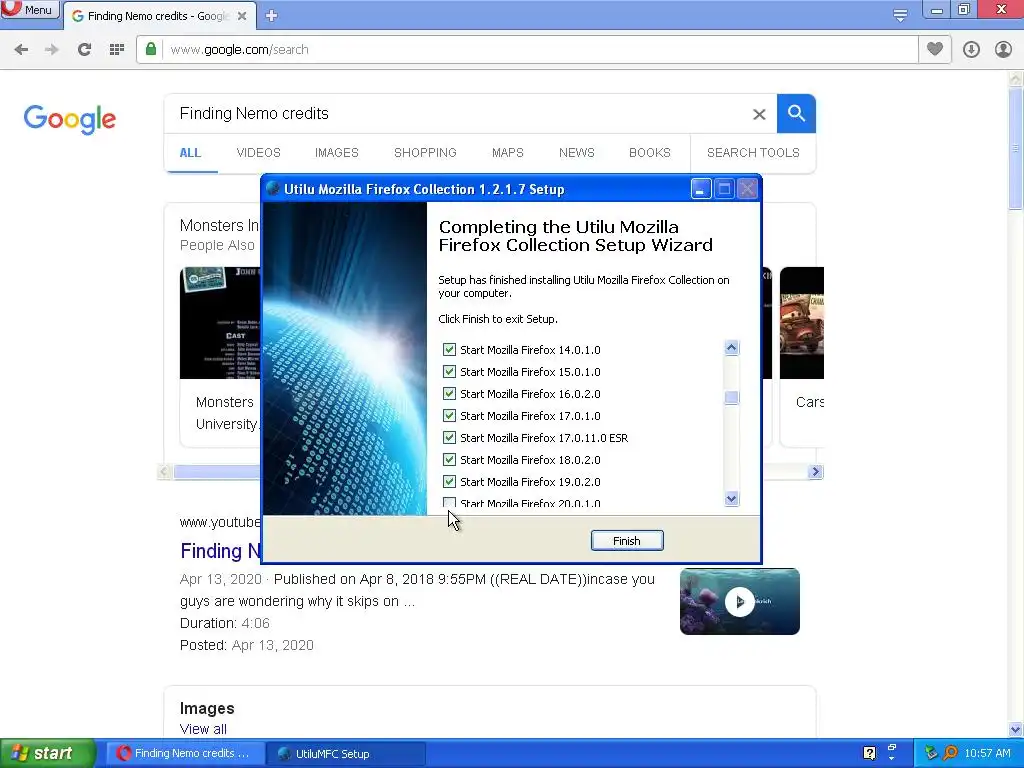Click the orange magnifier tray icon
The height and width of the screenshot is (768, 1024).
(950, 753)
